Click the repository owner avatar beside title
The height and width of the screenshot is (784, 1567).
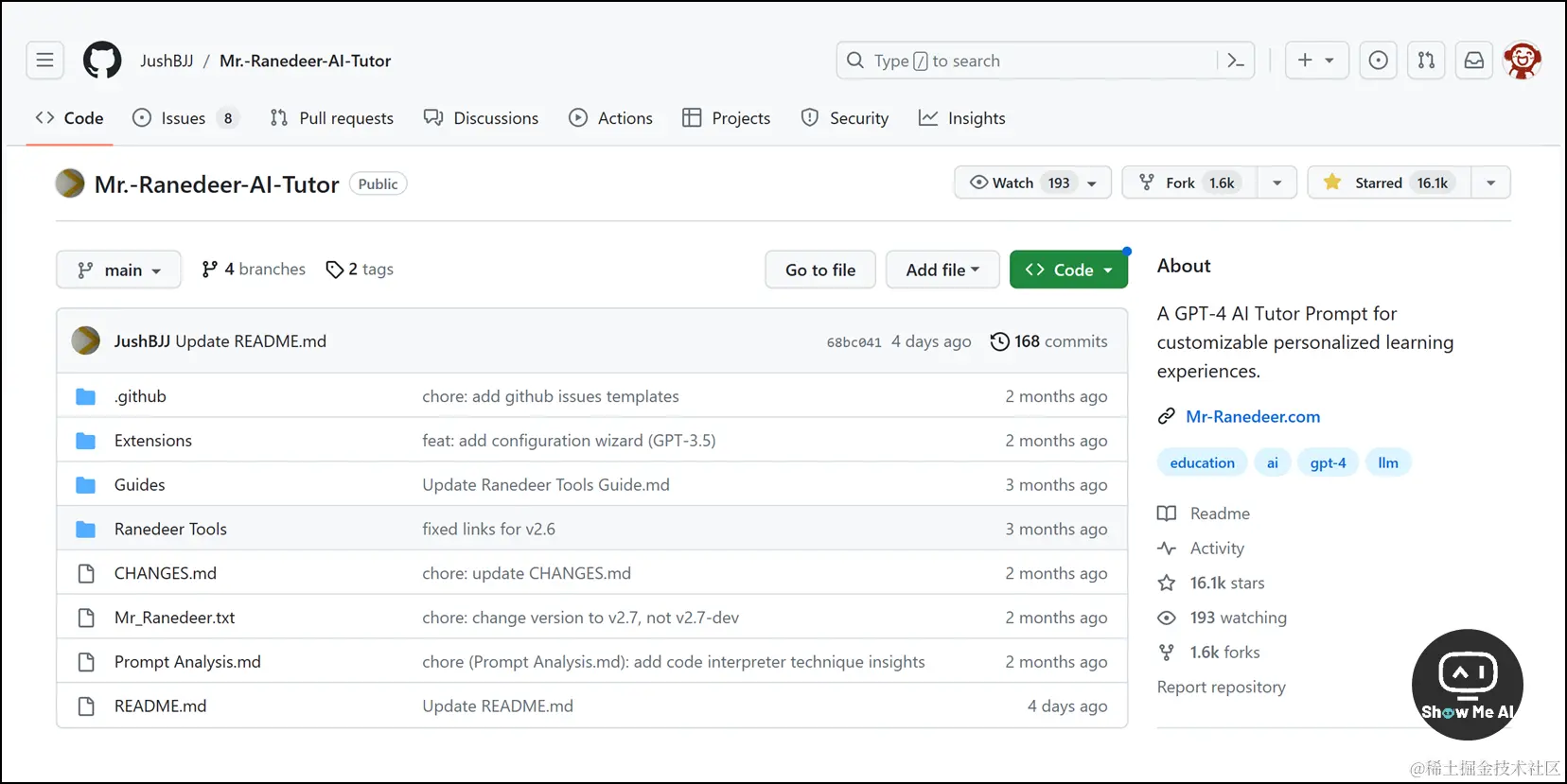tap(70, 183)
